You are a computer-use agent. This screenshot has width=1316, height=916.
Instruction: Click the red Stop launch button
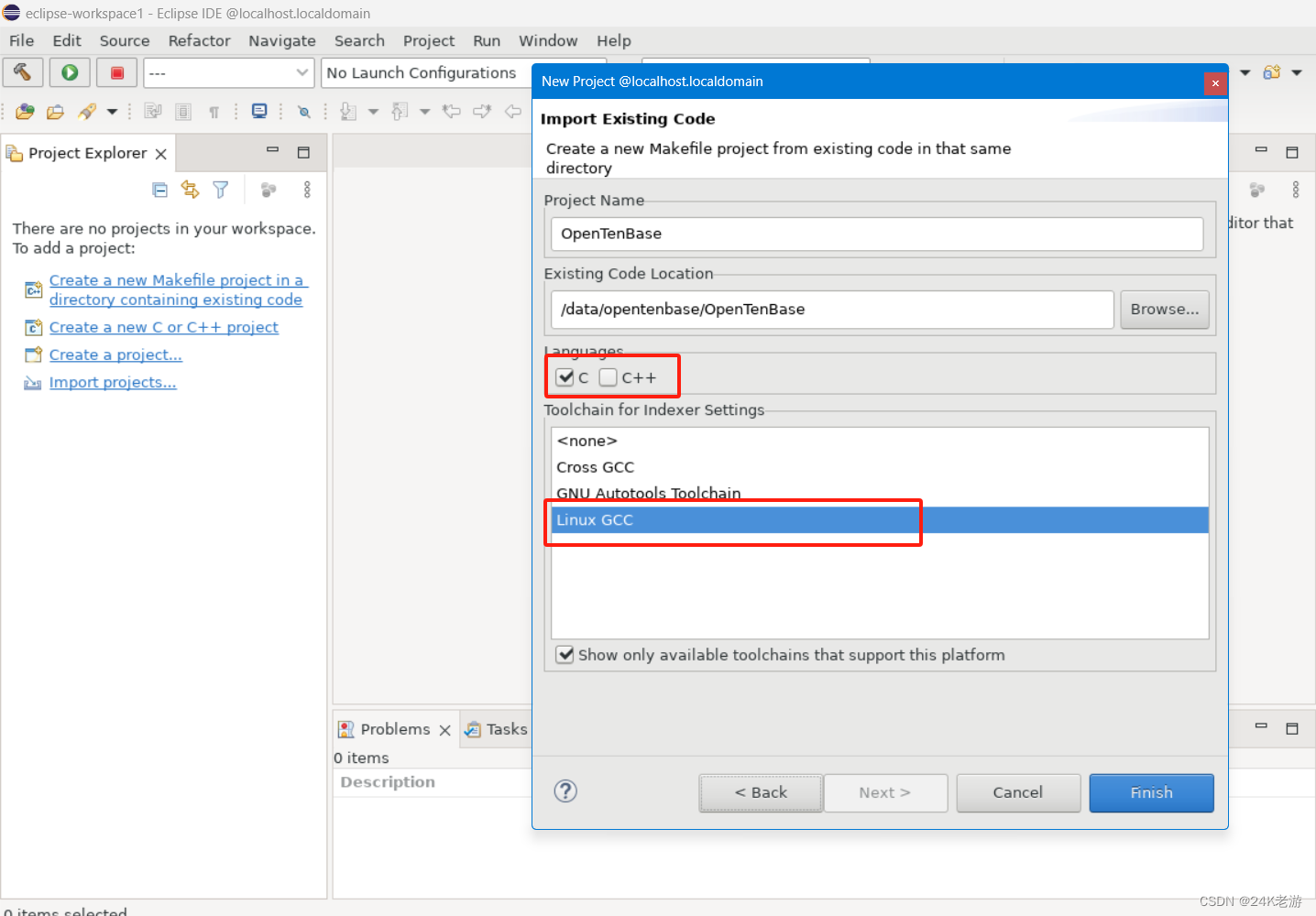pos(116,72)
